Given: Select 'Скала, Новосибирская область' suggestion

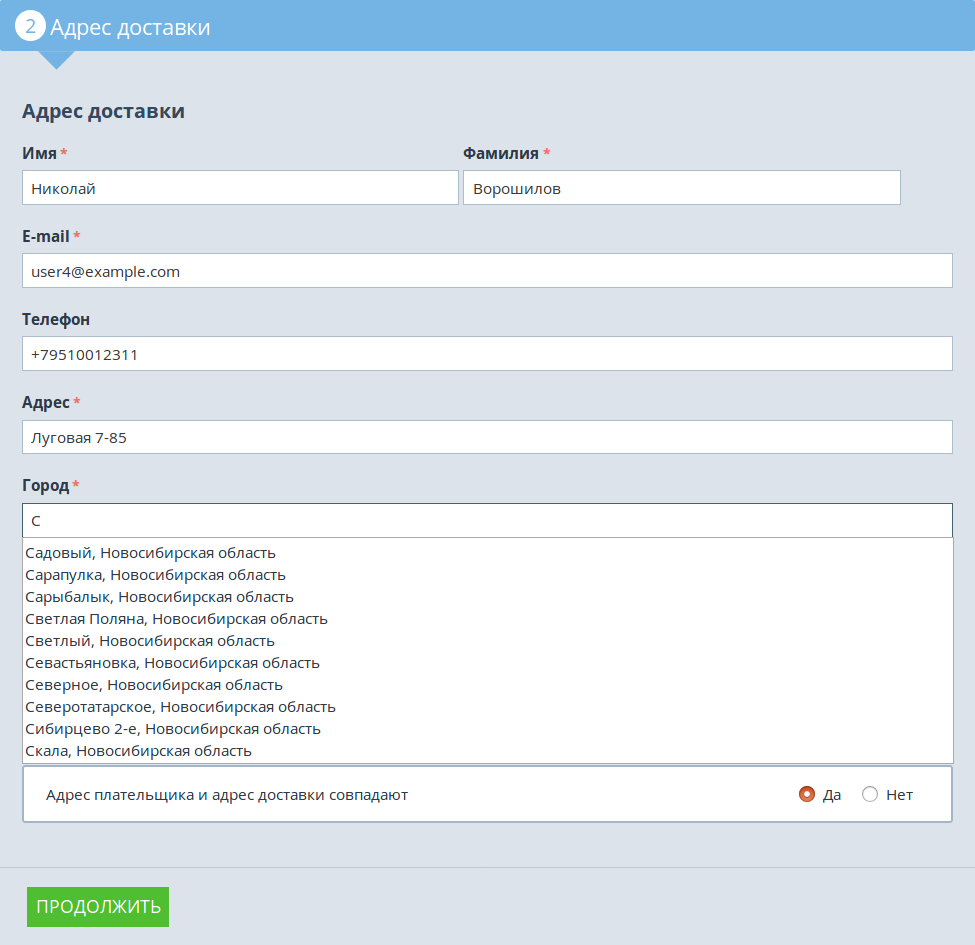Looking at the screenshot, I should click(139, 751).
